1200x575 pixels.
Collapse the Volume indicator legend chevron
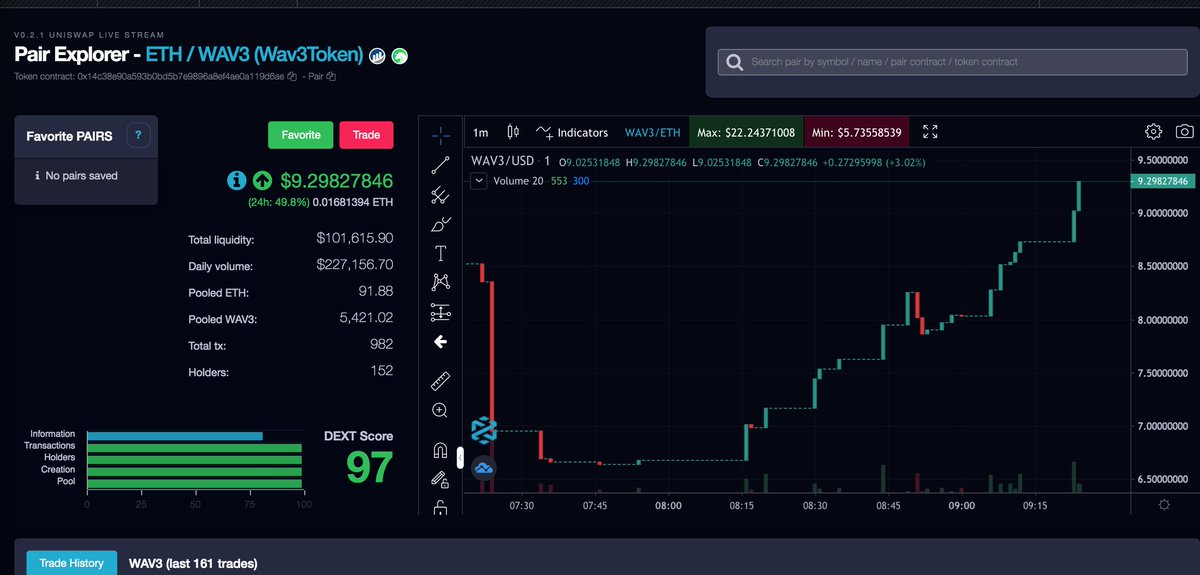tap(478, 181)
